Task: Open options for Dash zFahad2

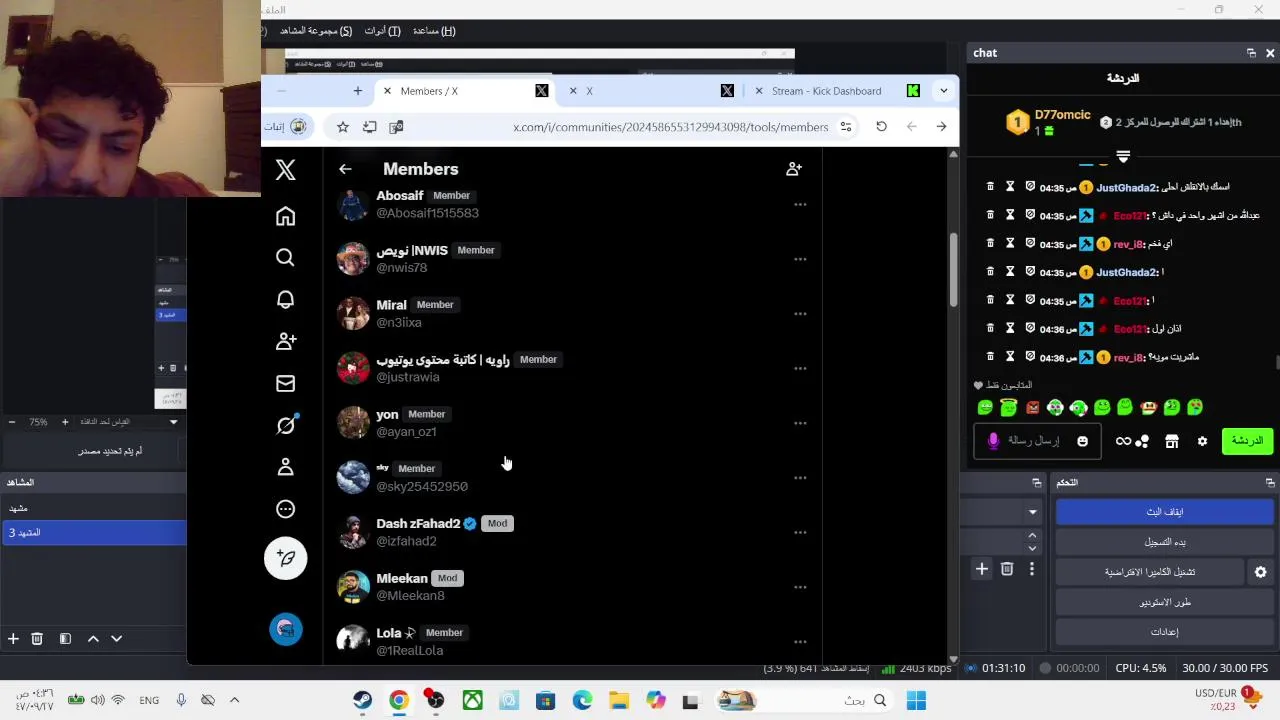Action: point(800,532)
